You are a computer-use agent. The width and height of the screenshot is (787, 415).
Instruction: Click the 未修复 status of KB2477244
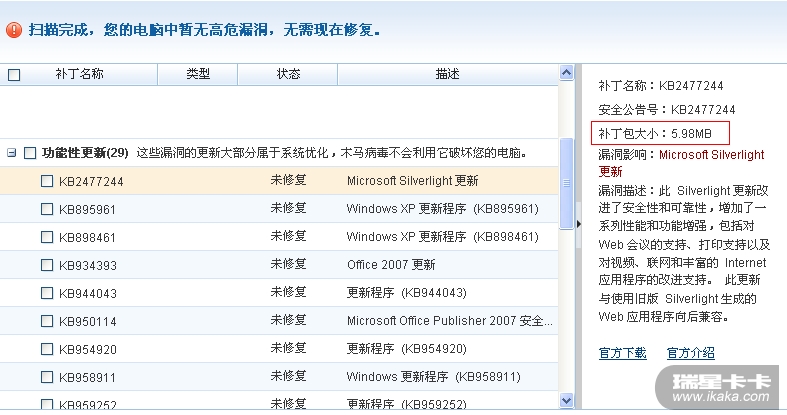pyautogui.click(x=288, y=180)
